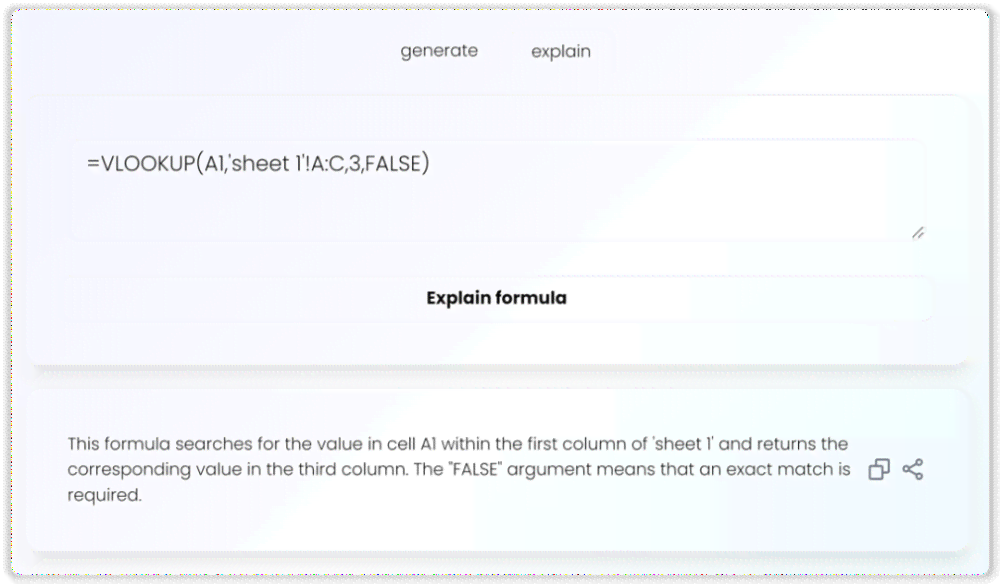Switch to the generate tab

(x=439, y=51)
